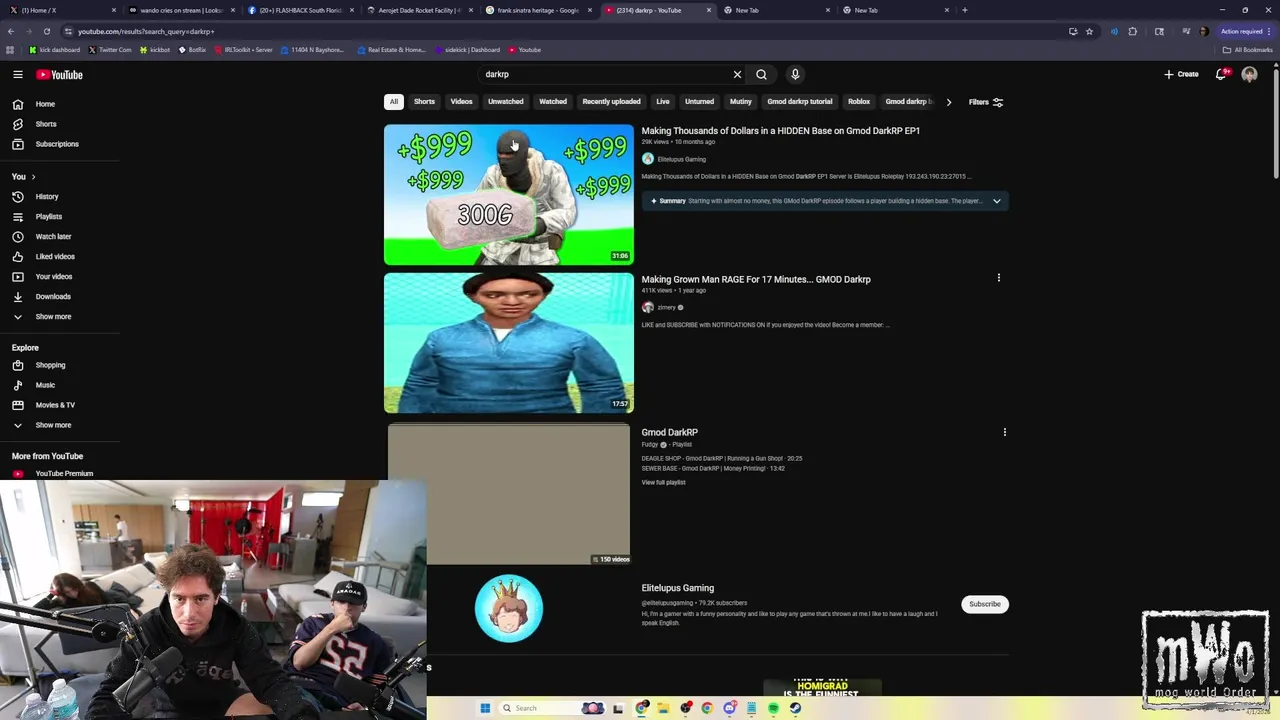Open the 11404 N Bayshore bookmark folder
The image size is (1280, 720).
coord(312,50)
